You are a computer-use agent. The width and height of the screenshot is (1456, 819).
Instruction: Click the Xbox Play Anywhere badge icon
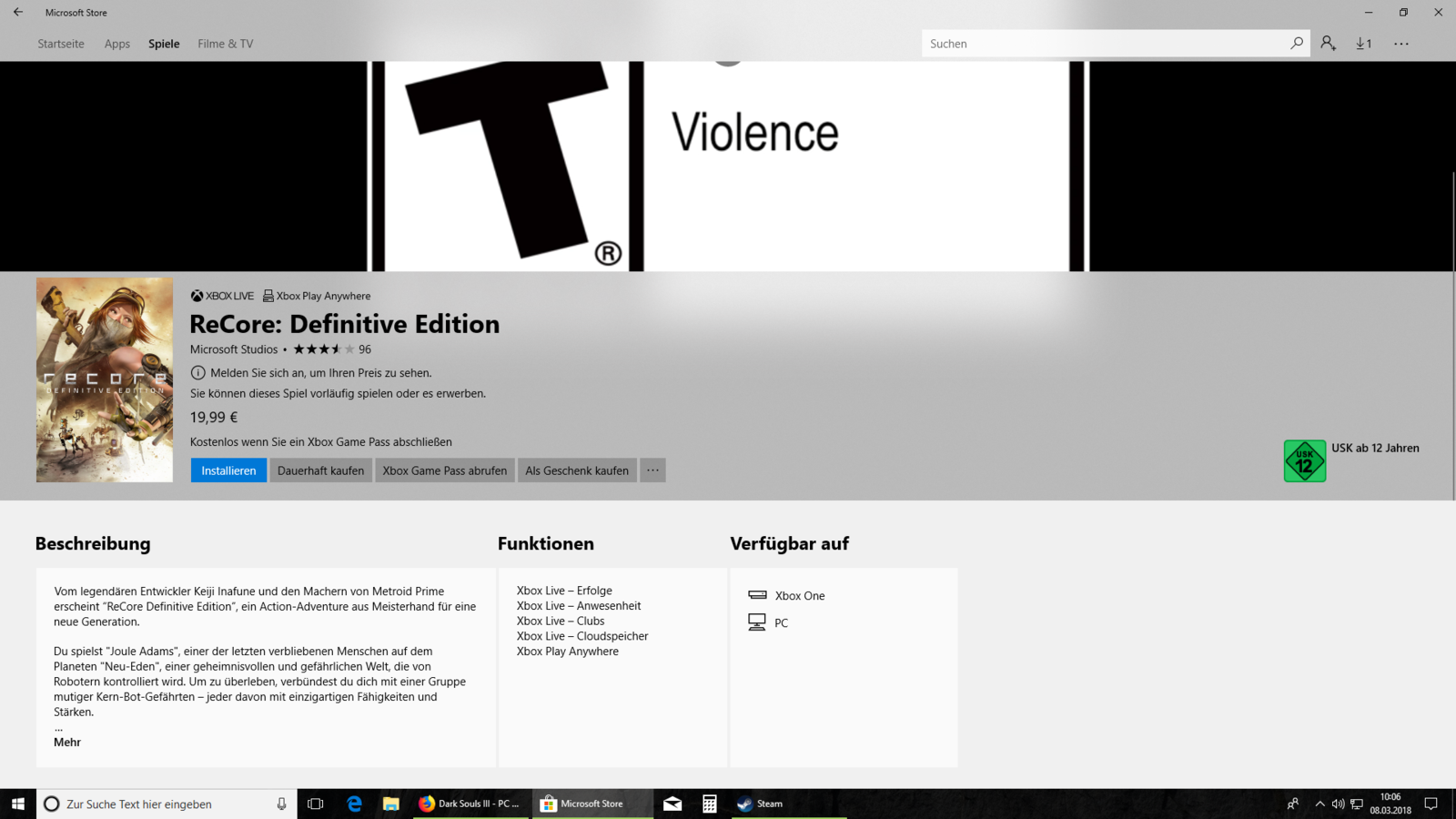point(268,296)
